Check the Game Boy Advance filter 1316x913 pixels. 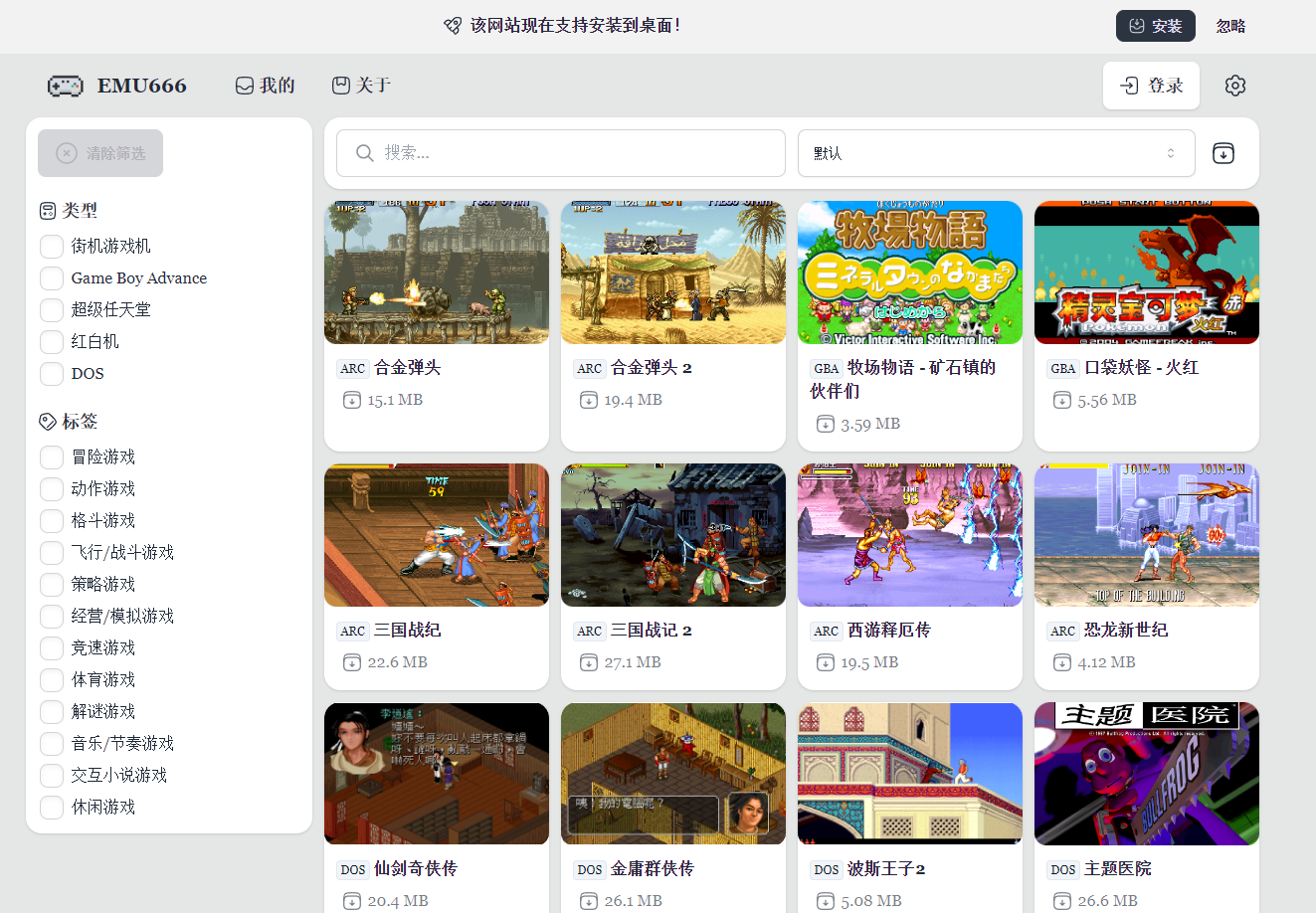[52, 278]
